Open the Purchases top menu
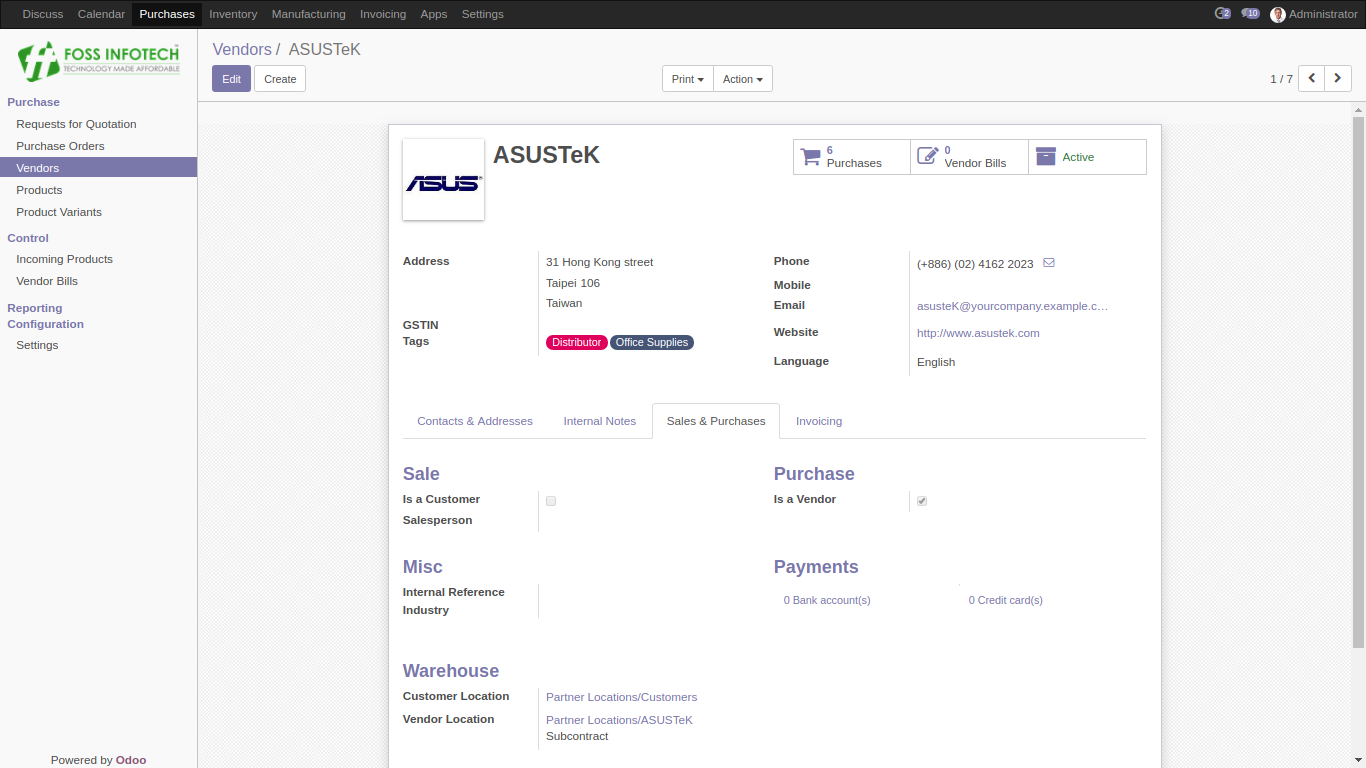Viewport: 1366px width, 768px height. pyautogui.click(x=167, y=14)
